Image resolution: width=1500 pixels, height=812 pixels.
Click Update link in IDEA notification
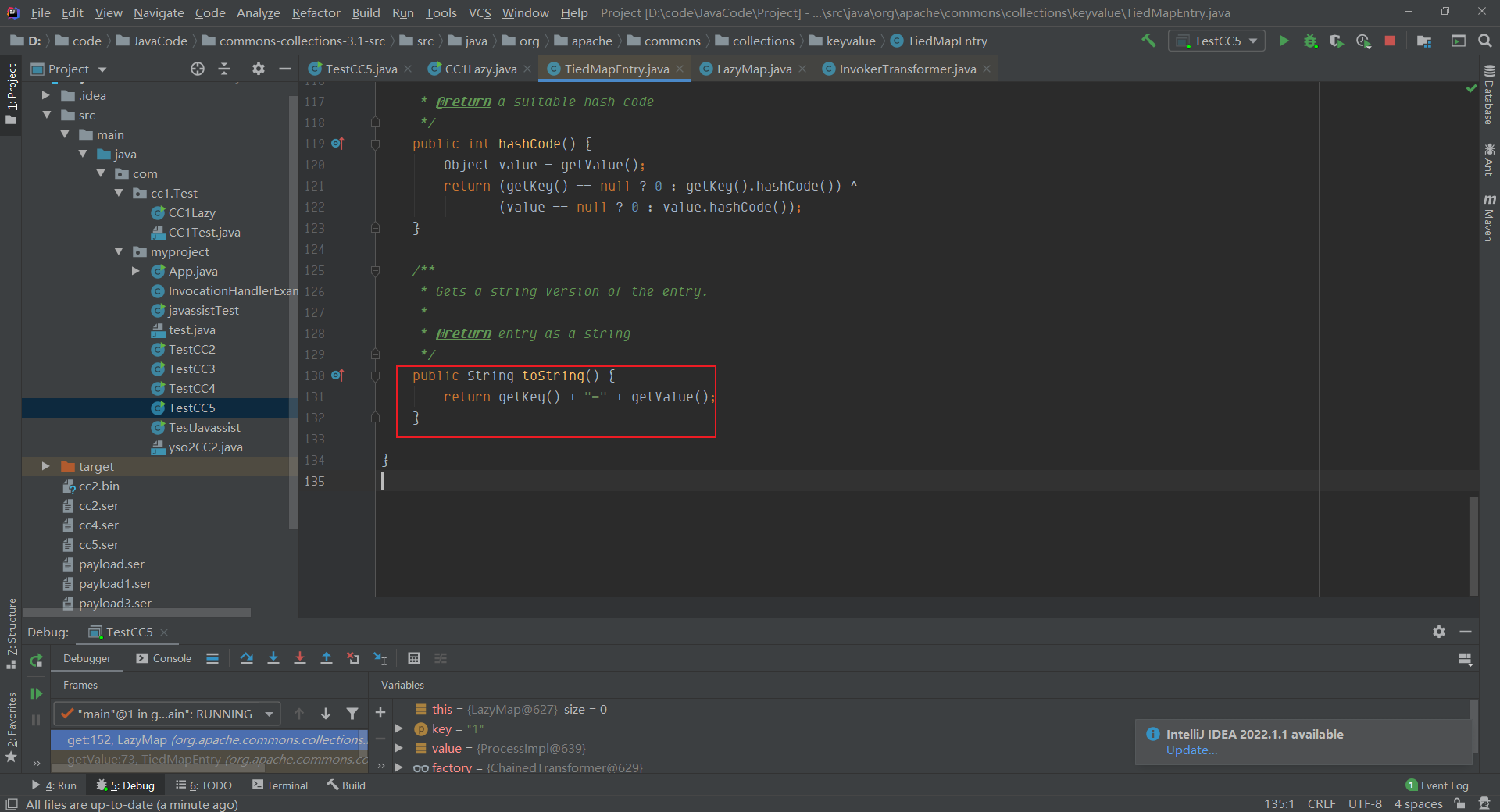tap(1191, 750)
